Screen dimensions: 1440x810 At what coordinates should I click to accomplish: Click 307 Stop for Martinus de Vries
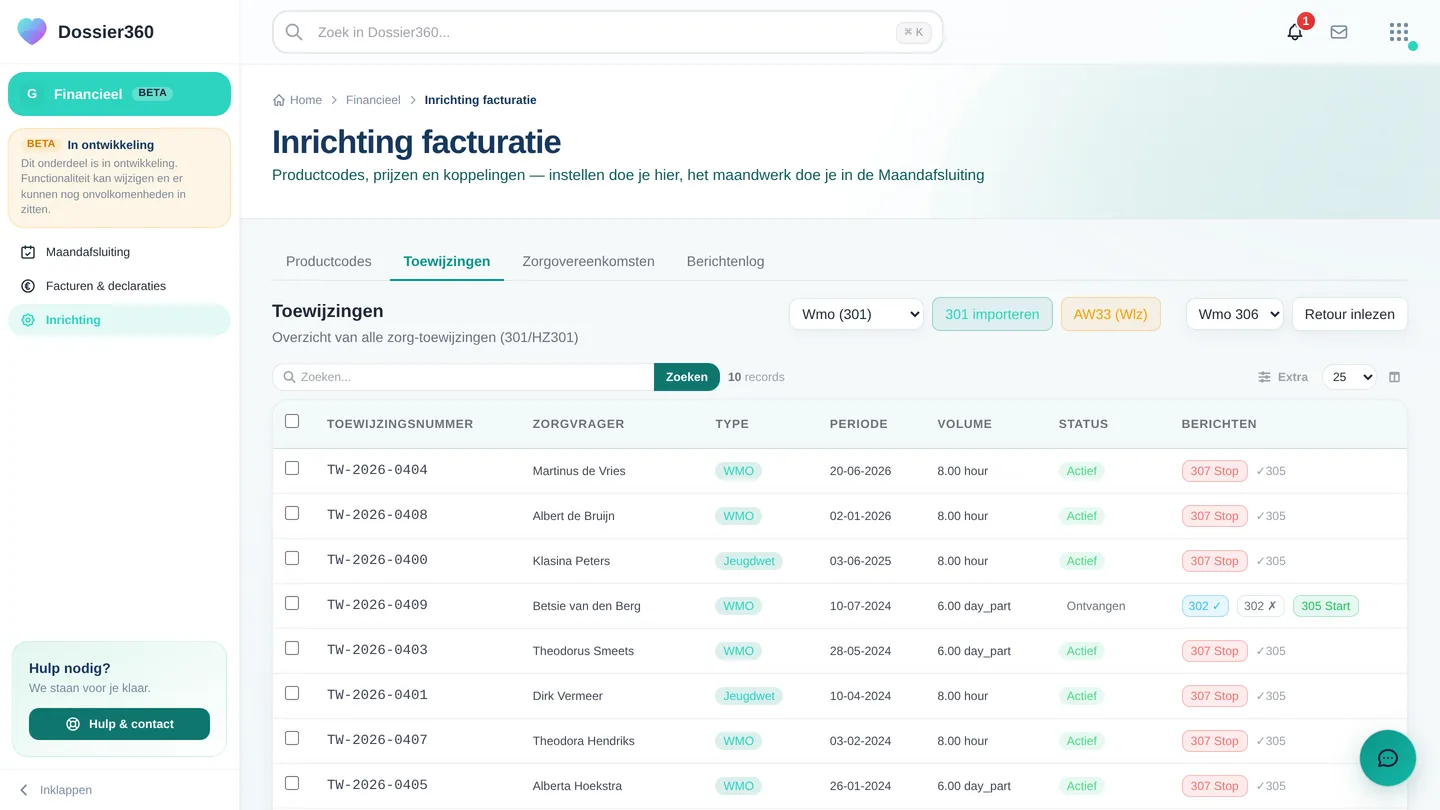pyautogui.click(x=1214, y=471)
